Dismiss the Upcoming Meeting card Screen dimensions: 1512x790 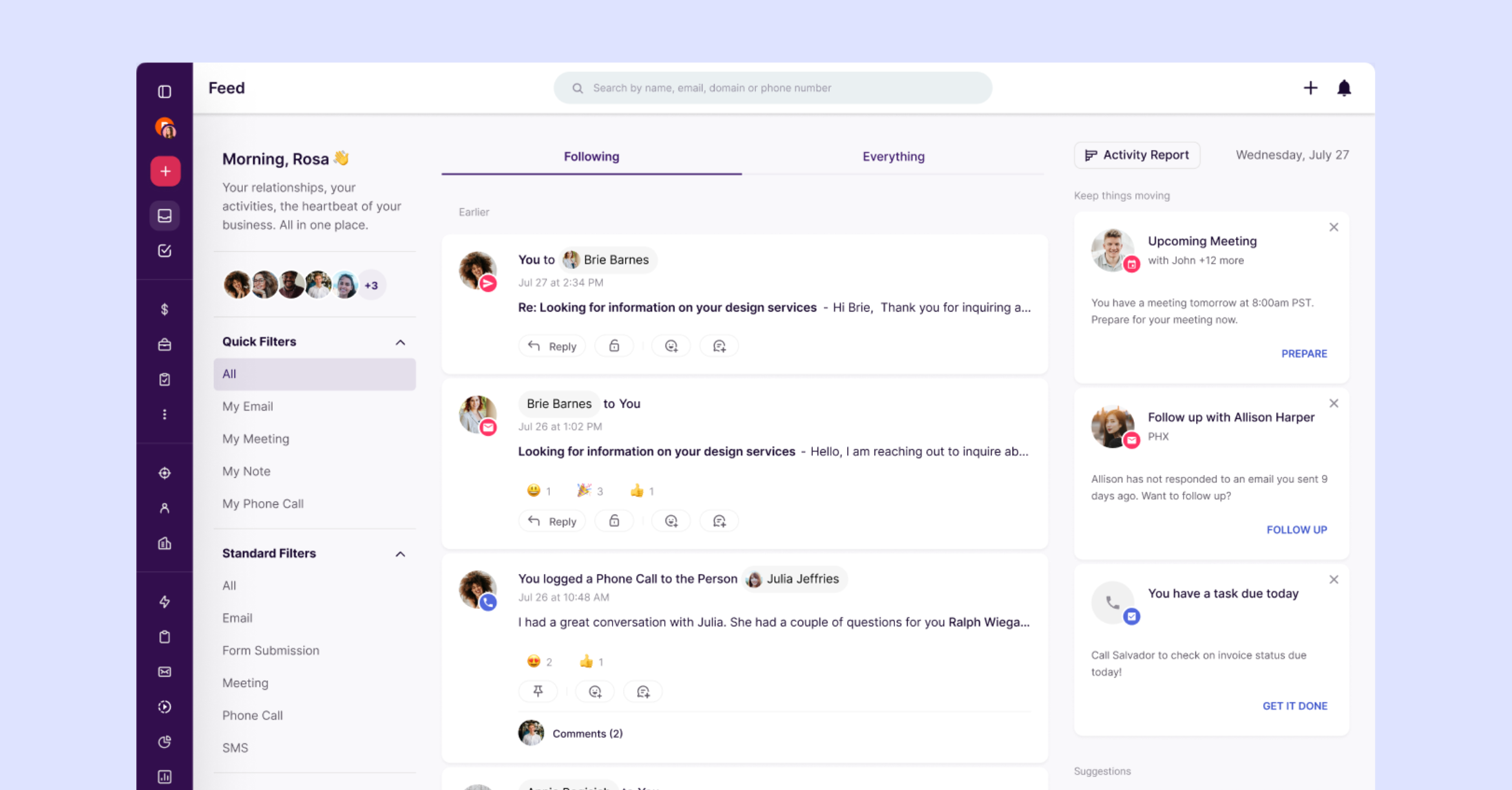1334,227
